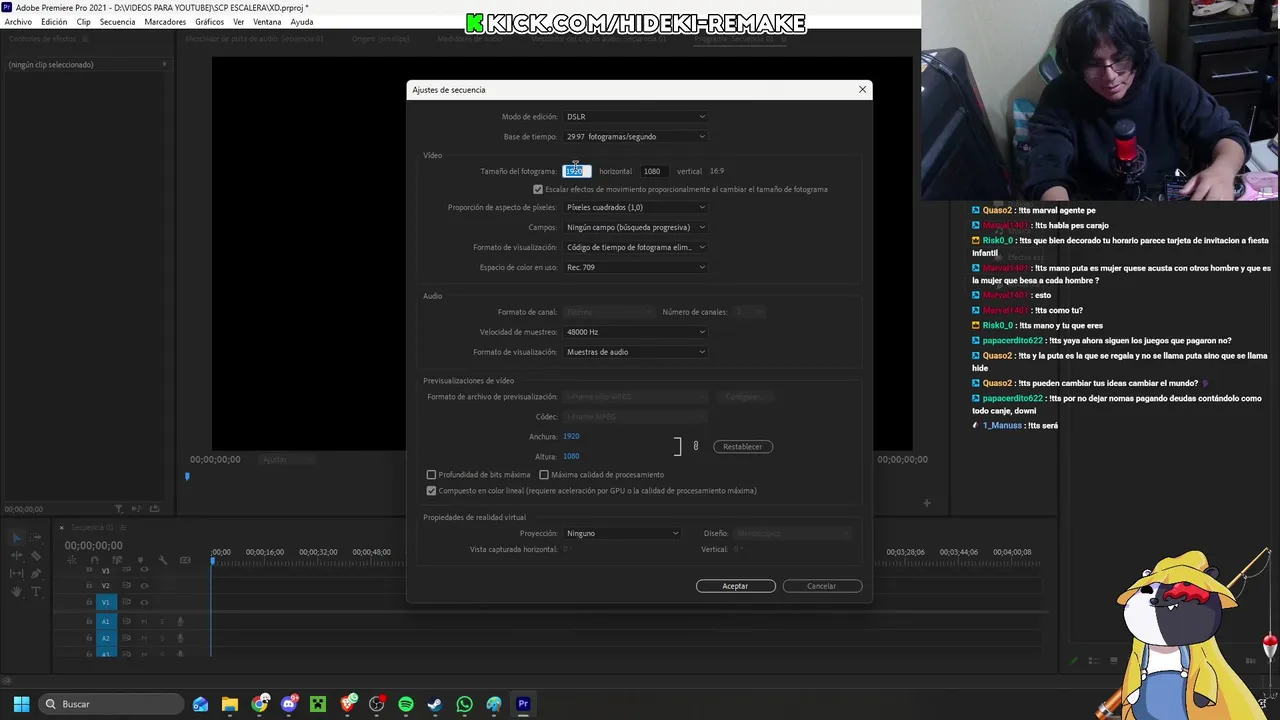
Task: Open Discord from the taskbar
Action: (289, 704)
